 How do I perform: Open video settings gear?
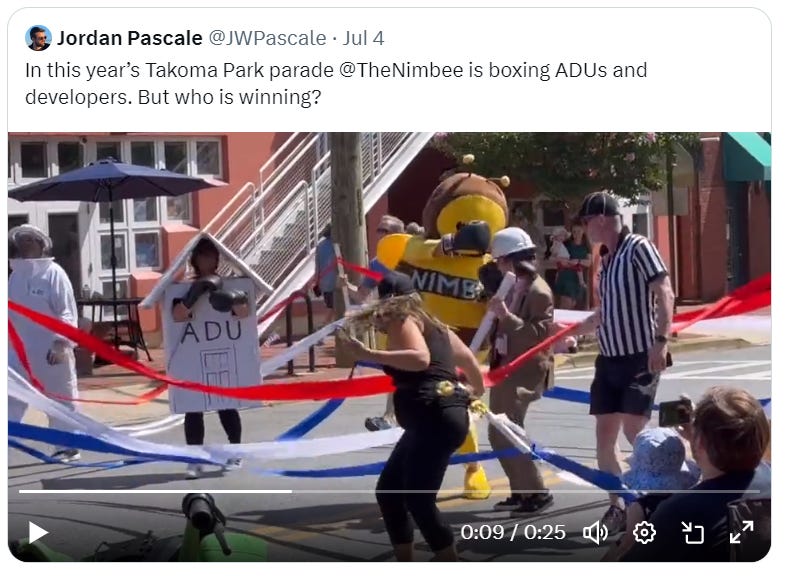coord(644,532)
